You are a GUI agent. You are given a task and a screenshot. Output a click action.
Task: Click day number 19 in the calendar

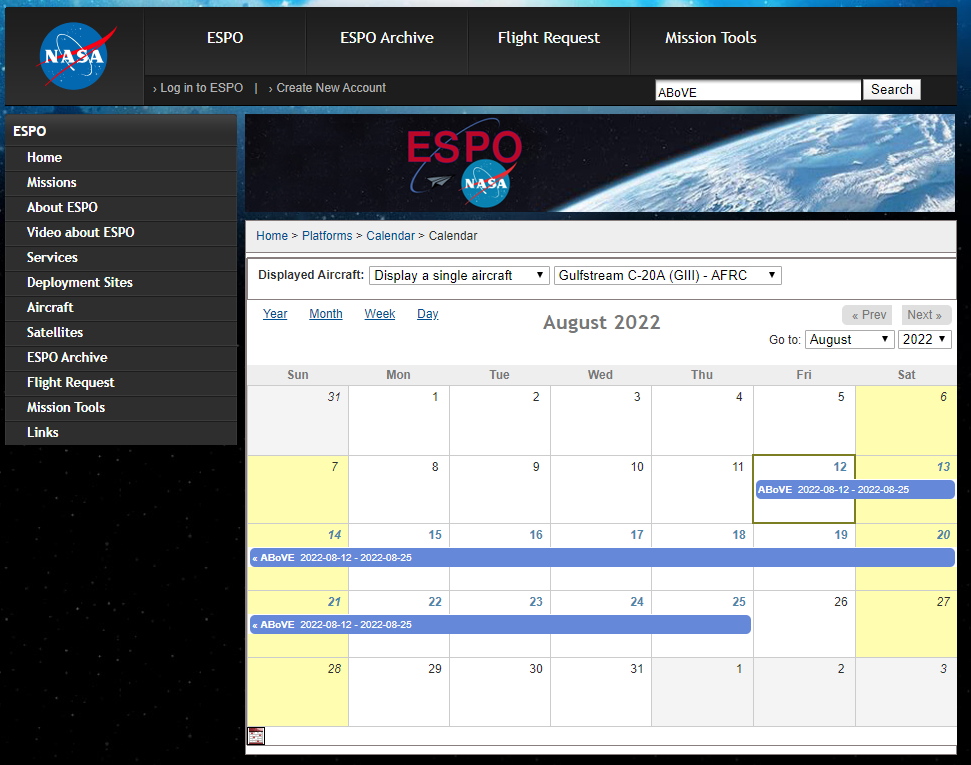(x=840, y=535)
